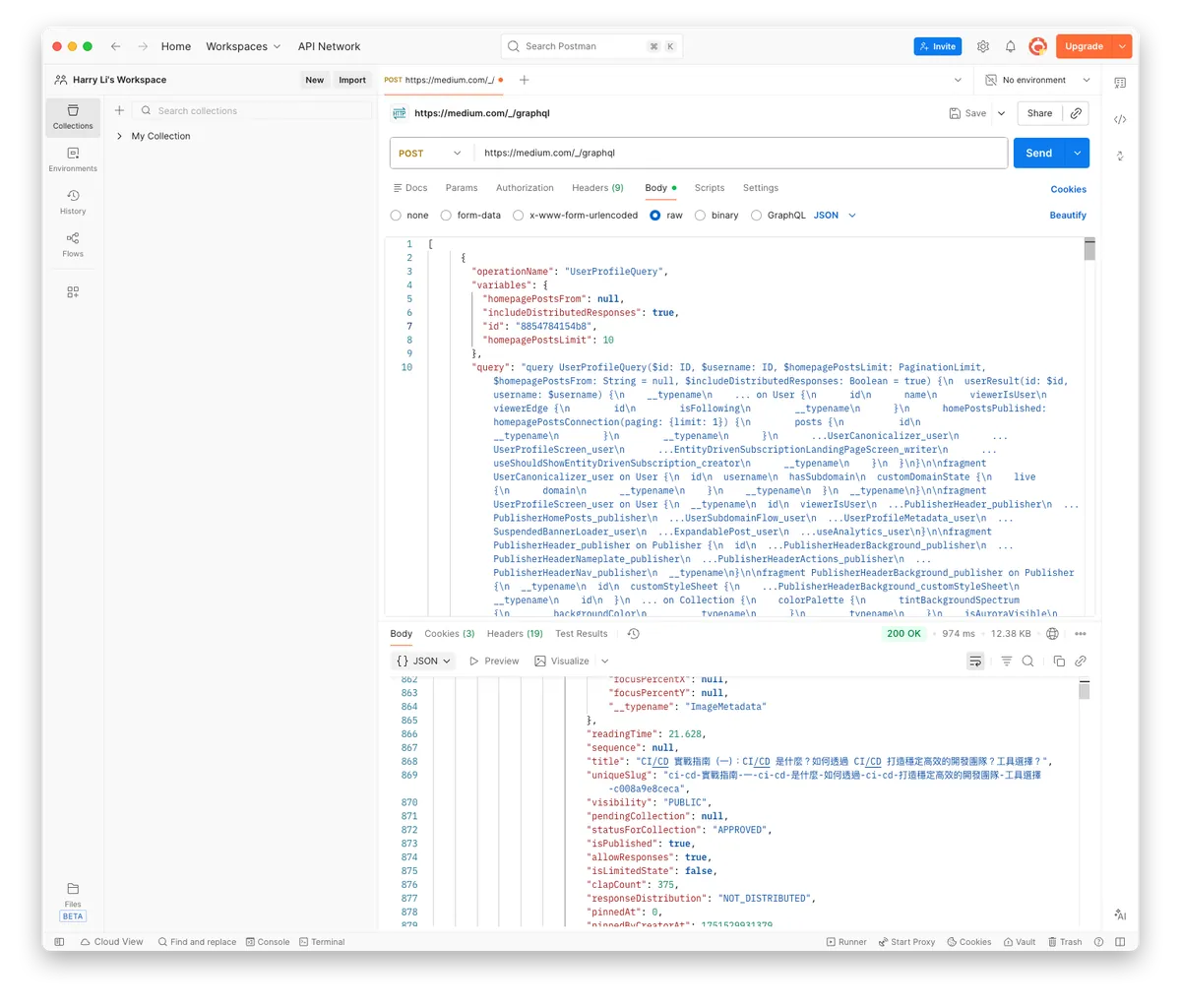1181x1008 pixels.
Task: Click the notifications bell icon
Action: click(x=1010, y=46)
